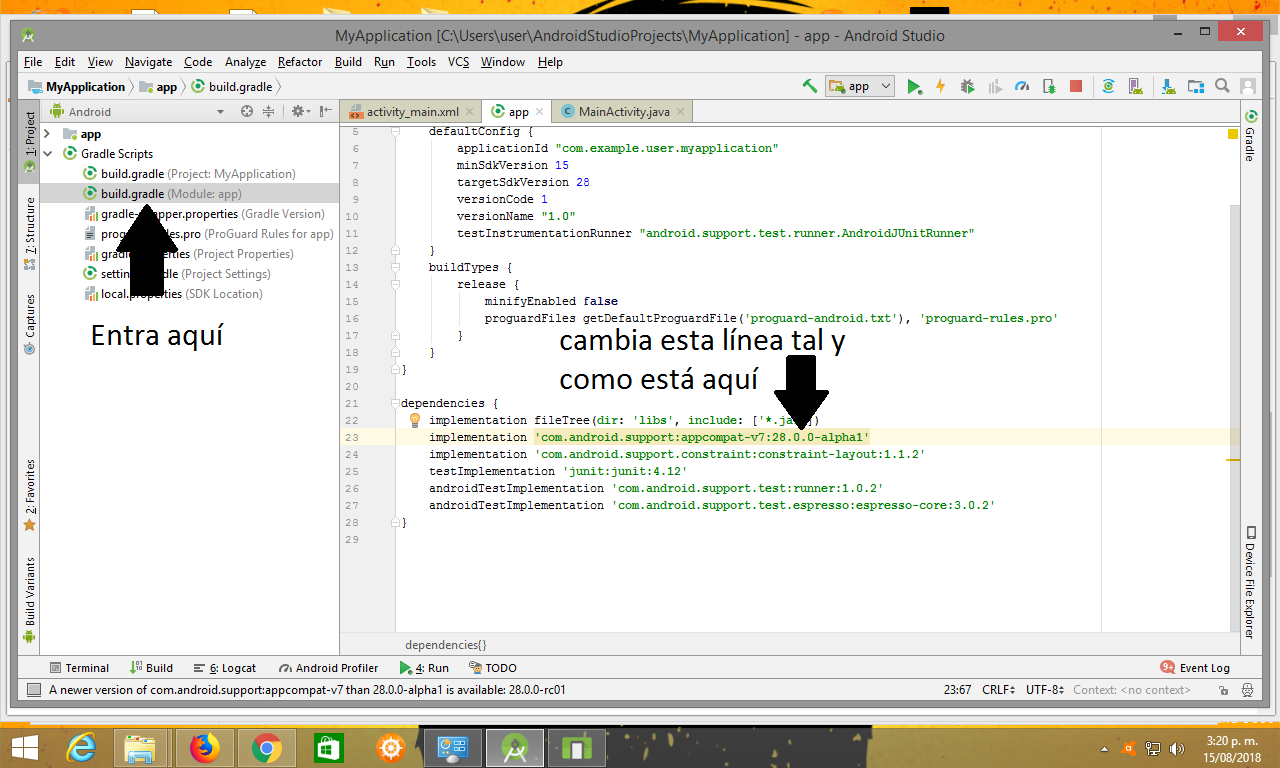The width and height of the screenshot is (1280, 768).
Task: Open the TODO tool window
Action: pos(493,668)
